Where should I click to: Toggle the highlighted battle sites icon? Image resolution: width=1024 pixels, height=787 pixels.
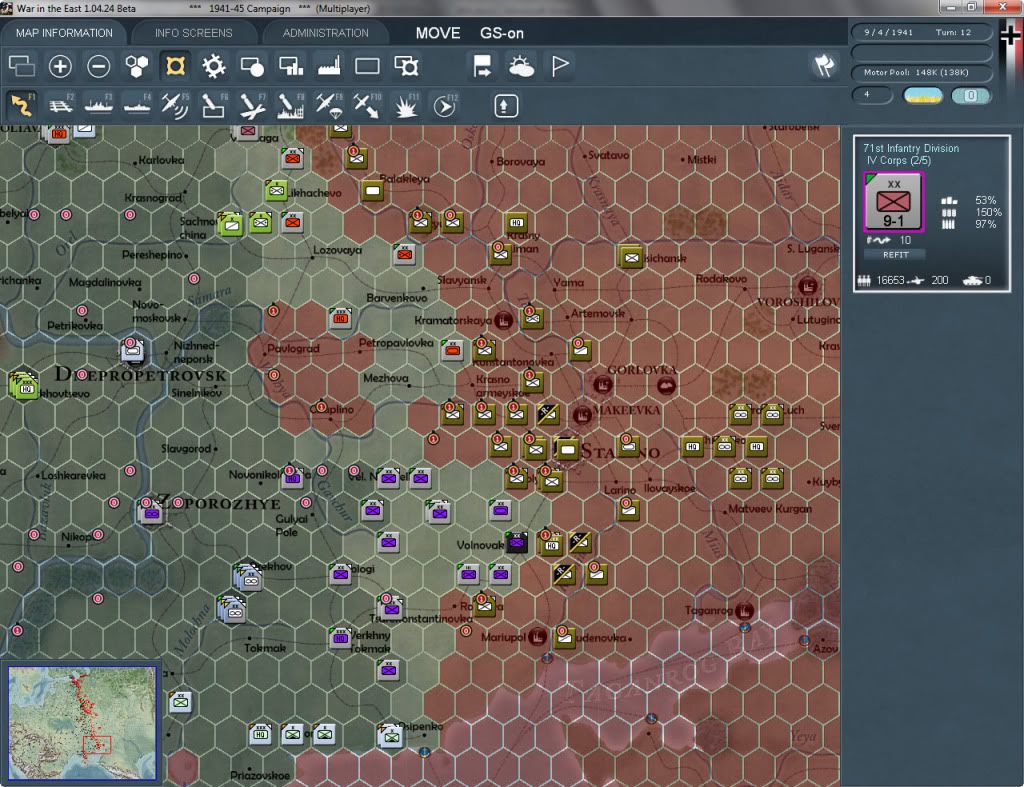coord(175,65)
